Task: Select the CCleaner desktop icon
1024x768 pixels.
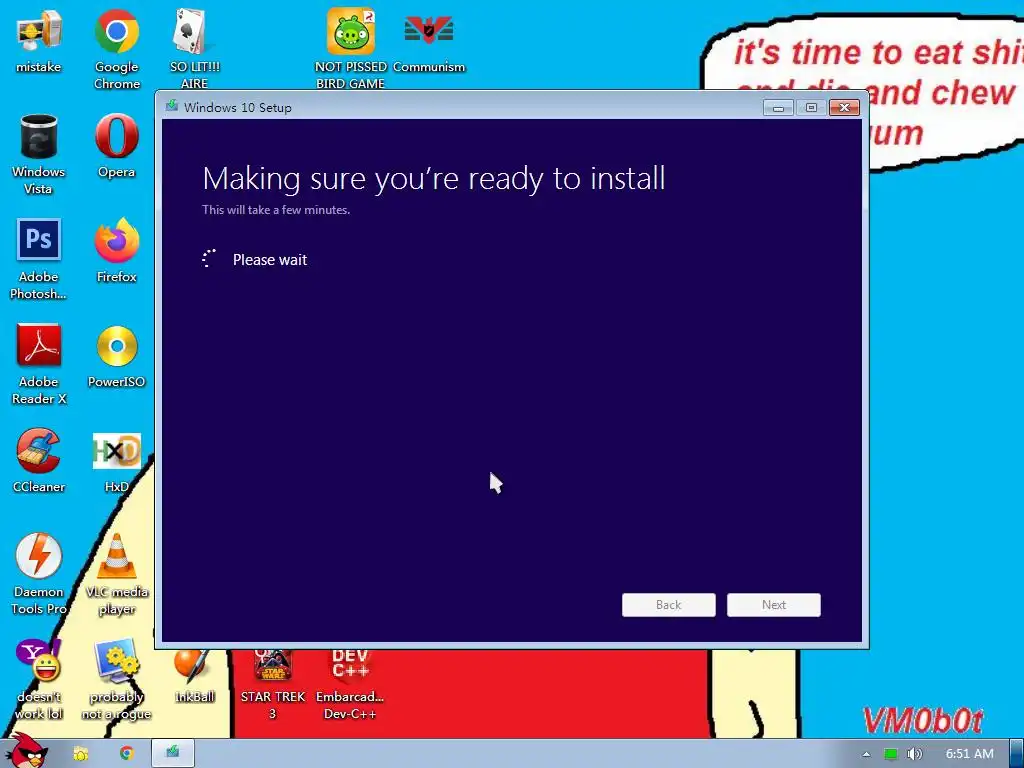Action: click(39, 460)
